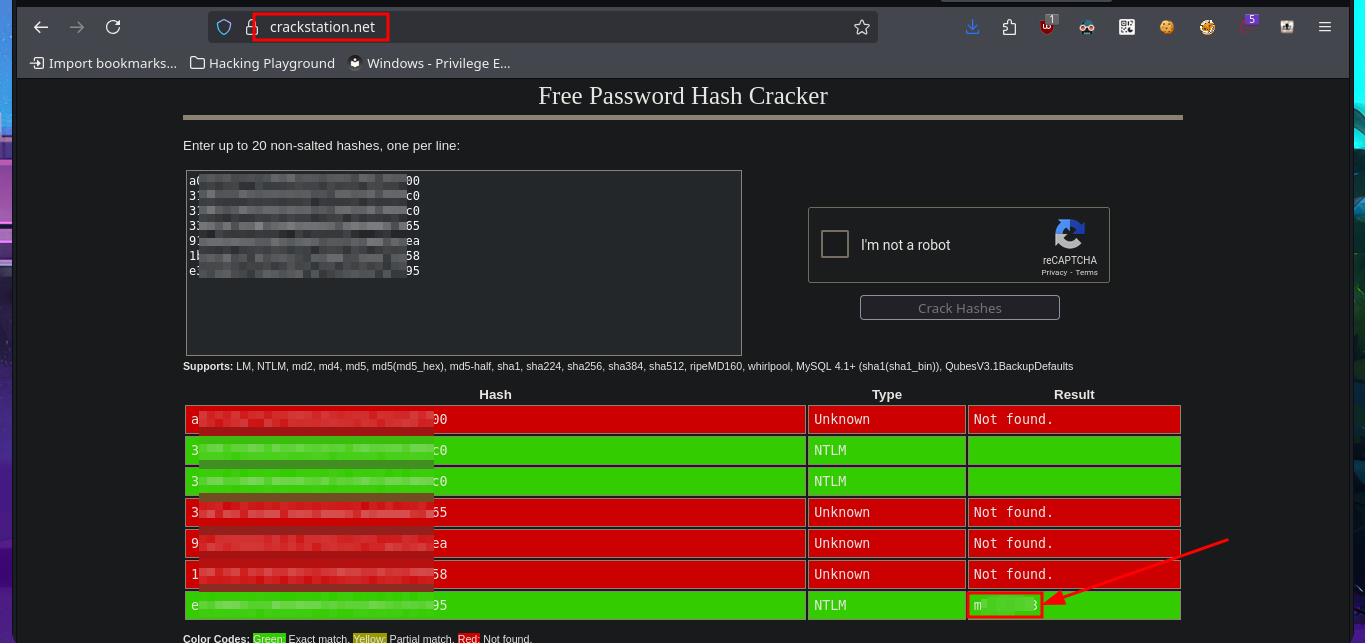Open the Windows - Privilege E... bookmark

tap(429, 63)
